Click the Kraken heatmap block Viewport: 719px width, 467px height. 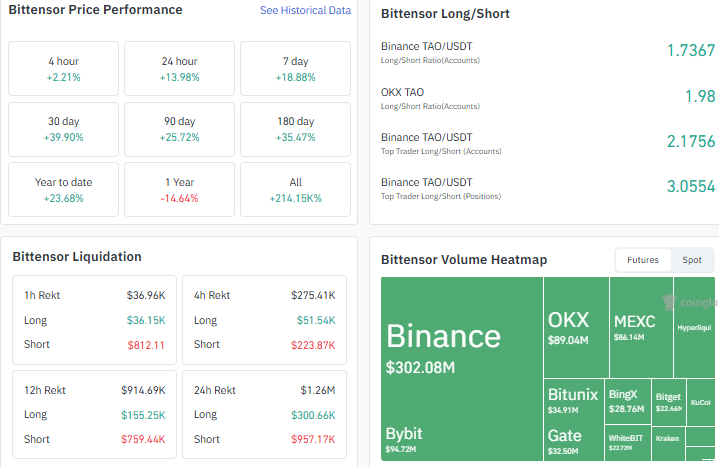coord(668,444)
